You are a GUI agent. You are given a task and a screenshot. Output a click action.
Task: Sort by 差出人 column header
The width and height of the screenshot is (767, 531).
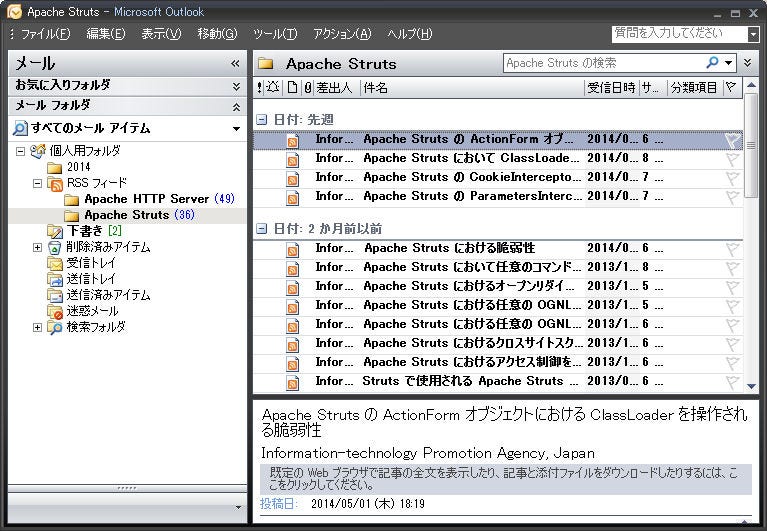pyautogui.click(x=335, y=88)
